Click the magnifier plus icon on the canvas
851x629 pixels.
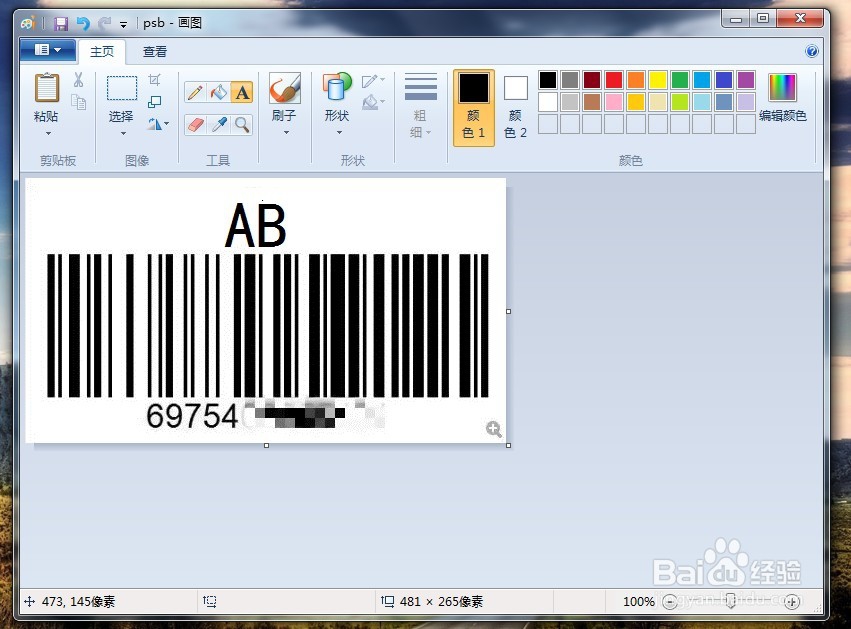[x=493, y=429]
